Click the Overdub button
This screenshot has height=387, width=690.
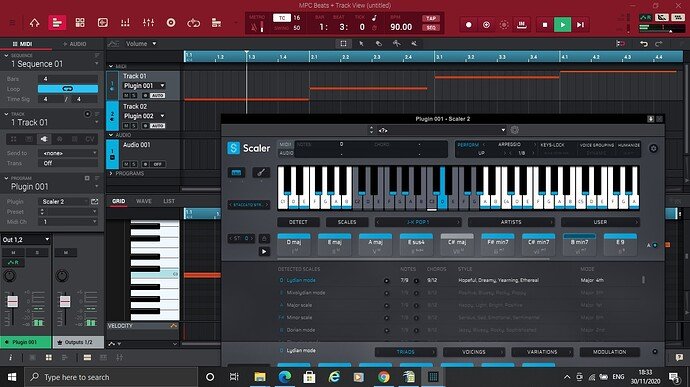point(486,25)
